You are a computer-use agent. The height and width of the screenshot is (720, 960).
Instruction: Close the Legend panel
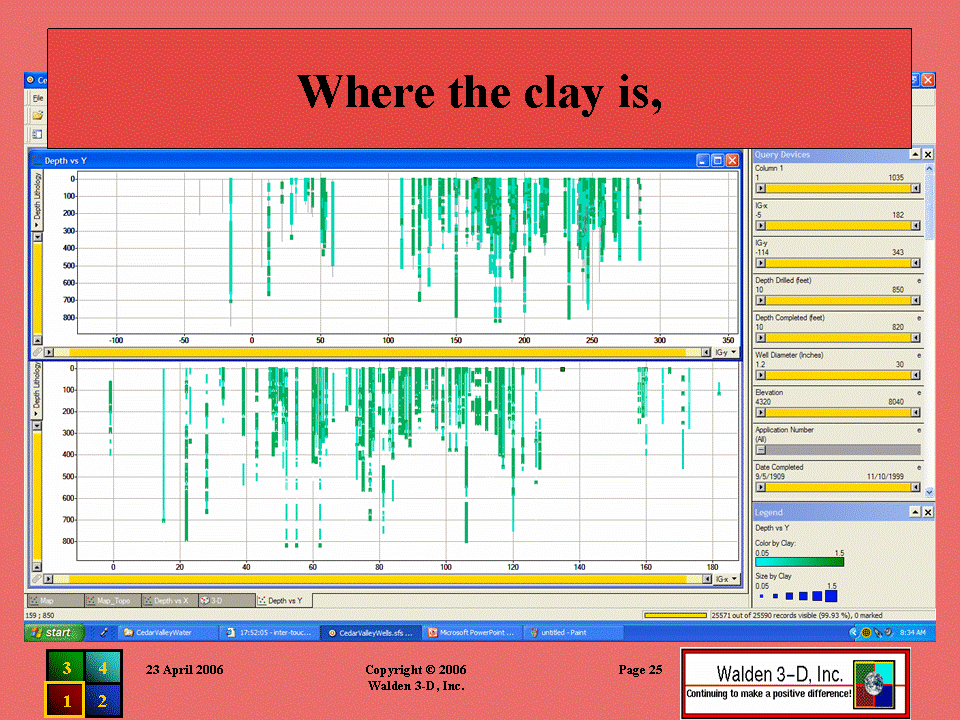928,513
